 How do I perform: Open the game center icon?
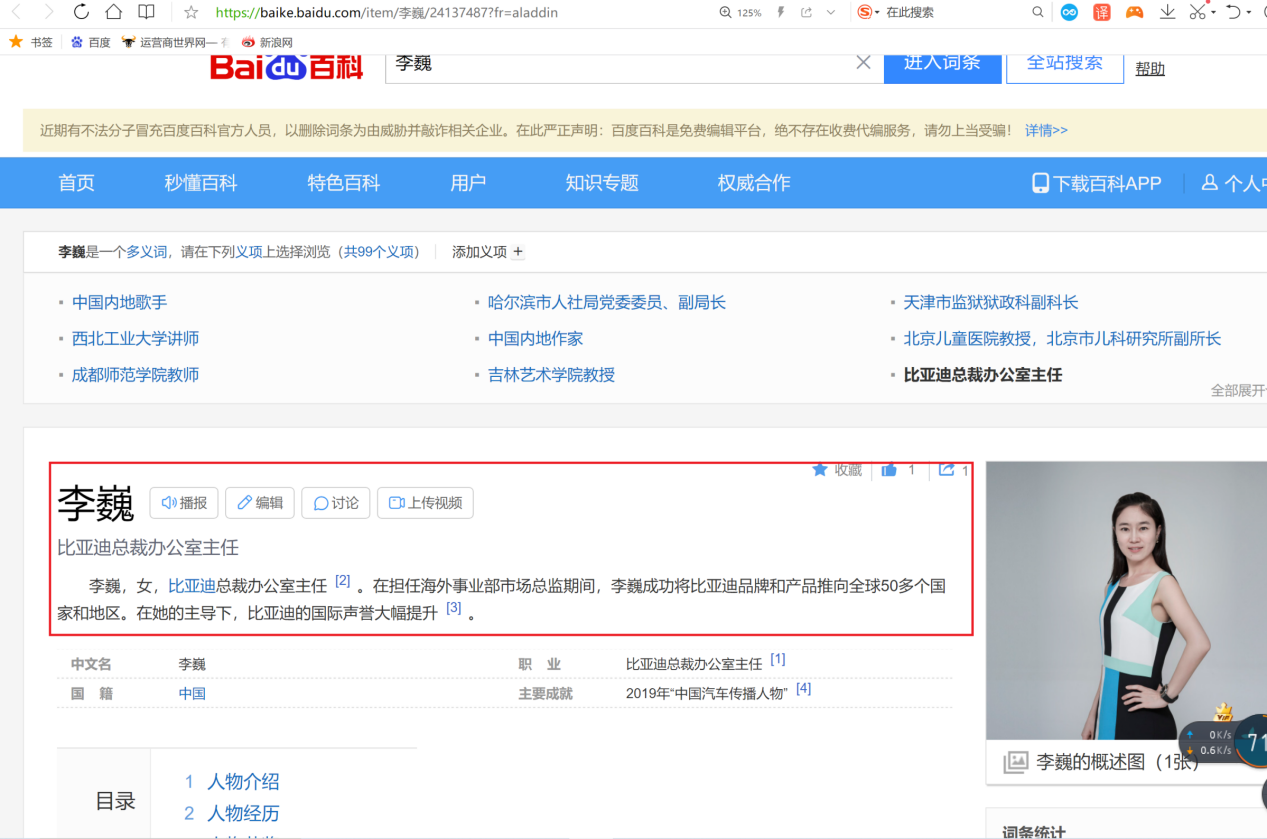click(1134, 13)
